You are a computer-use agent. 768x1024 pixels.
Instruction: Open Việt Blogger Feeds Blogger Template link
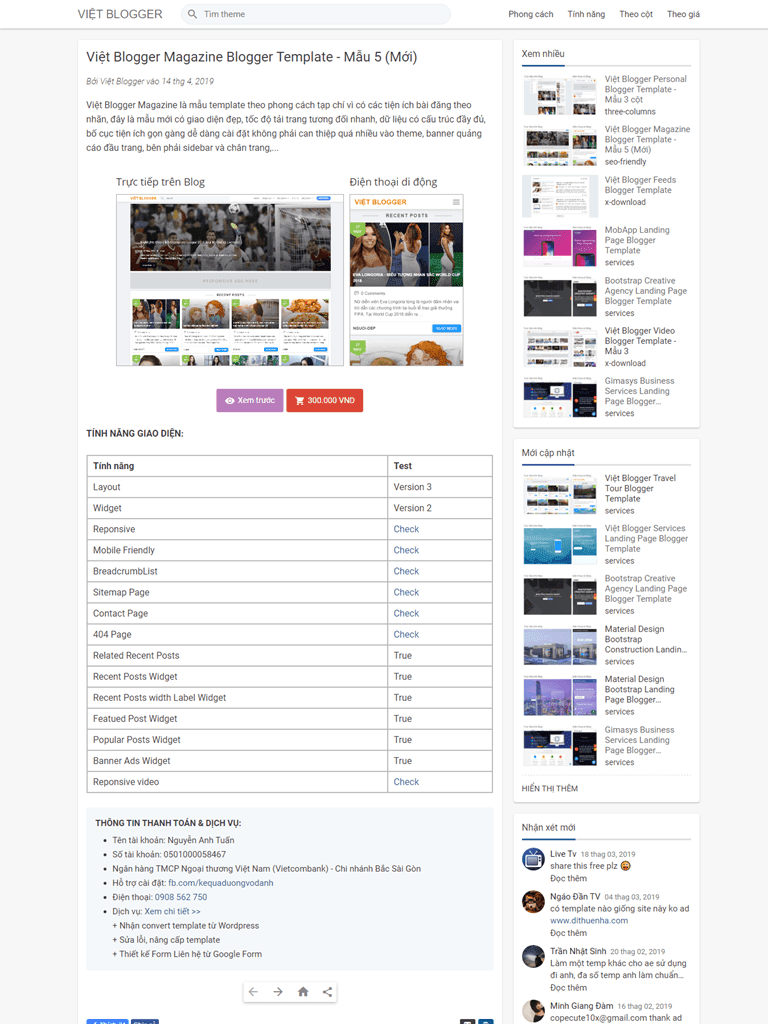pos(641,185)
